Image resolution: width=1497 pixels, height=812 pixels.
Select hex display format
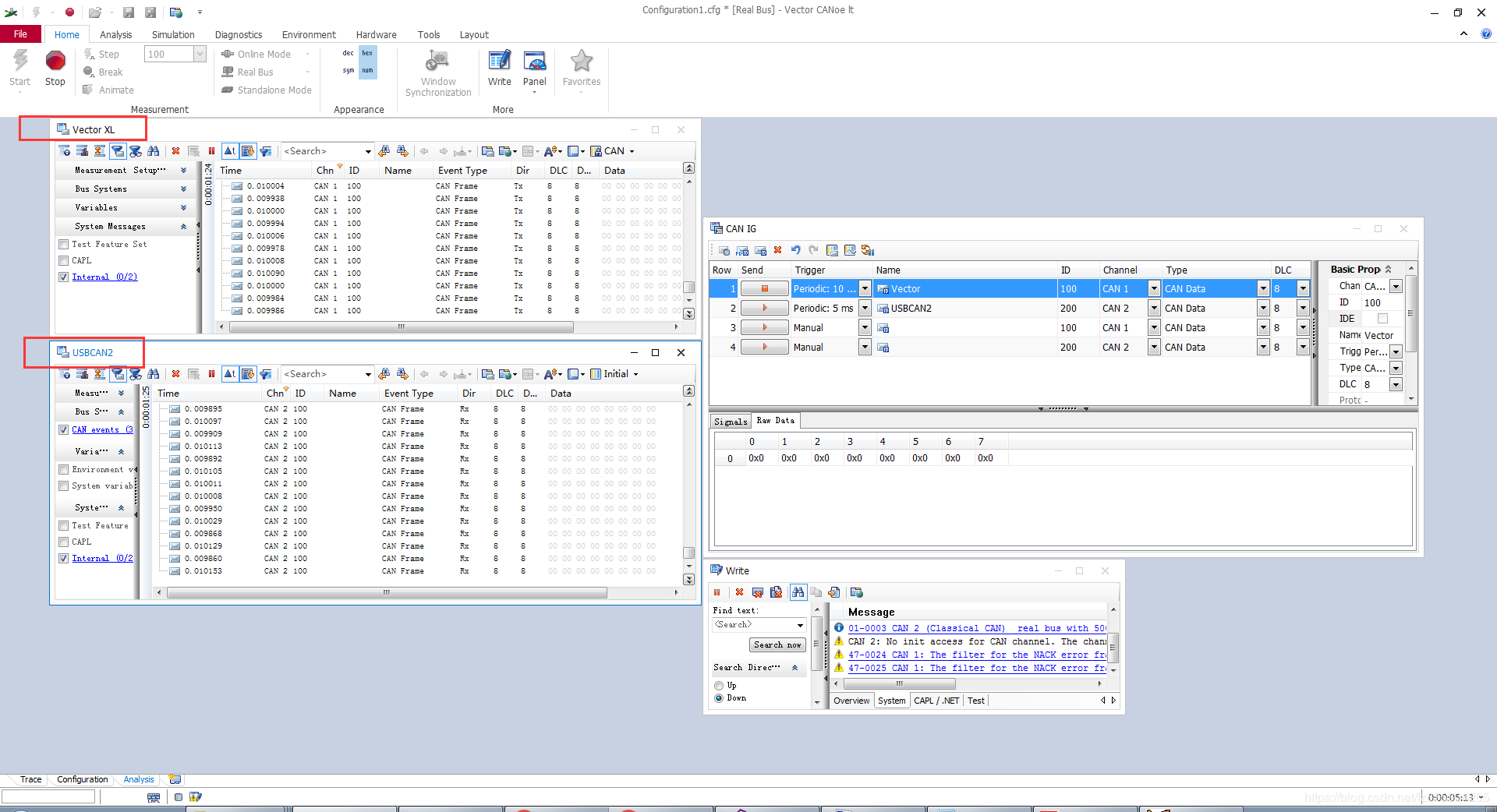[367, 53]
